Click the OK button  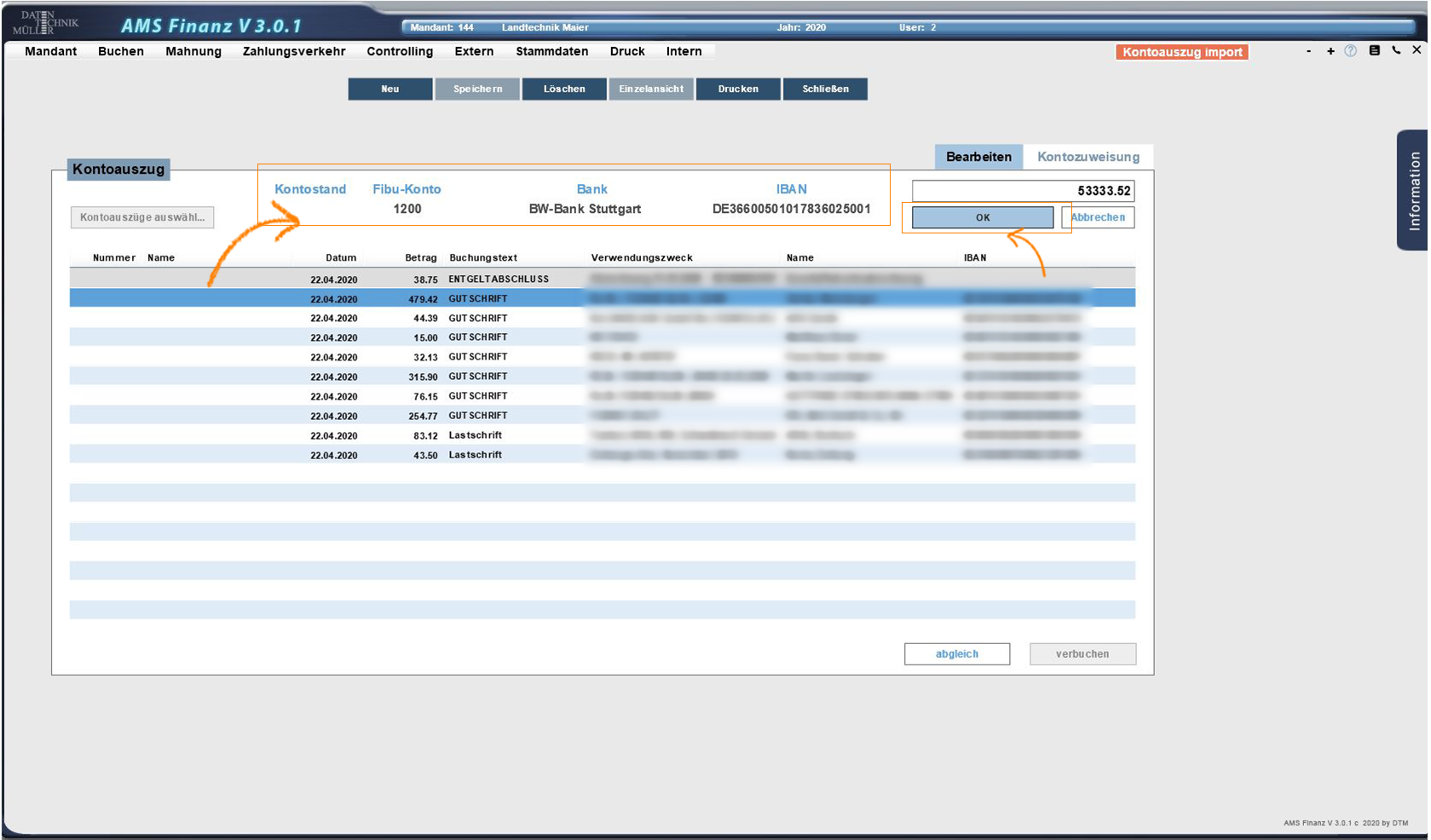click(x=982, y=217)
